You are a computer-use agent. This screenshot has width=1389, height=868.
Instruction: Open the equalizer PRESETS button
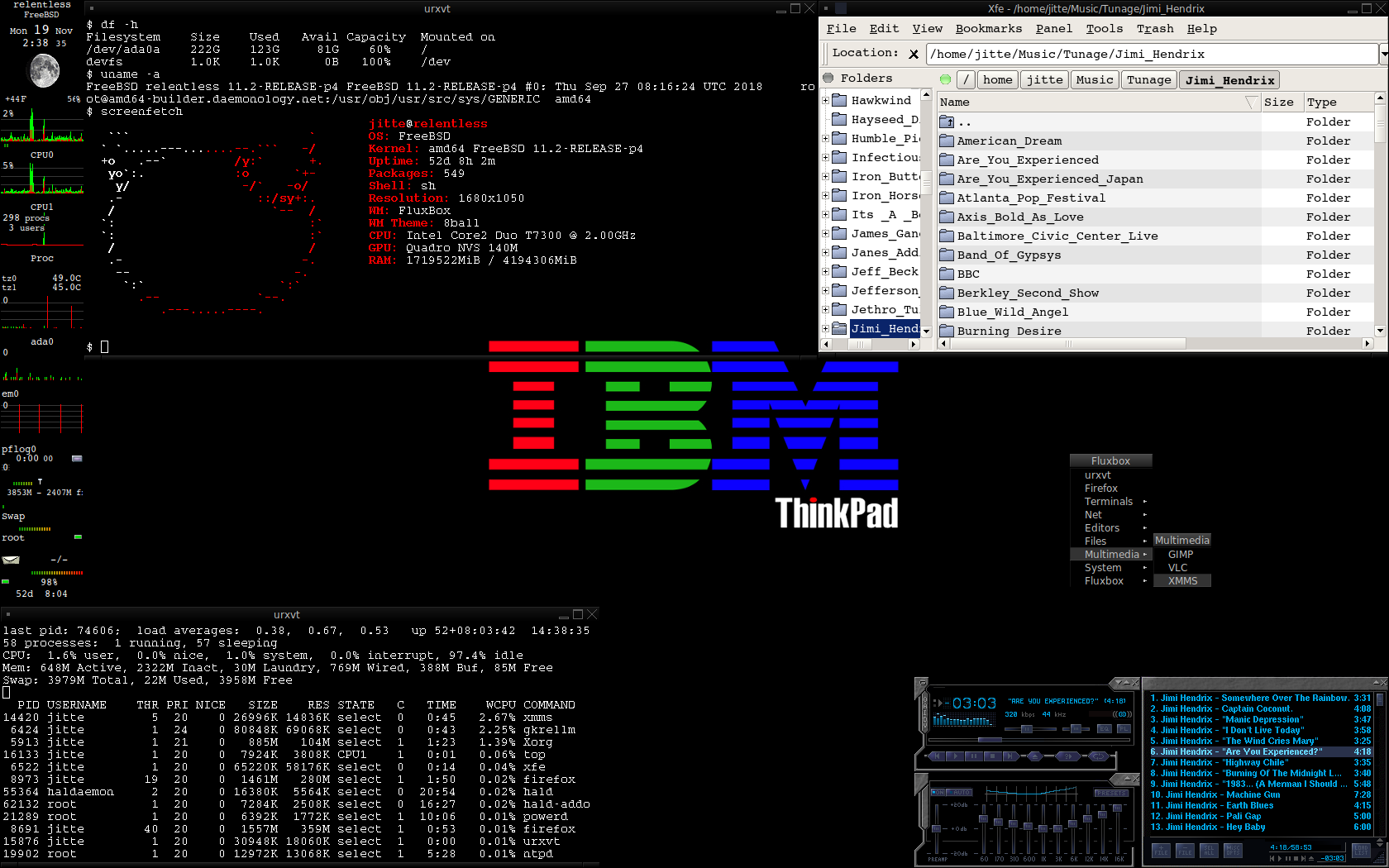click(x=1111, y=793)
